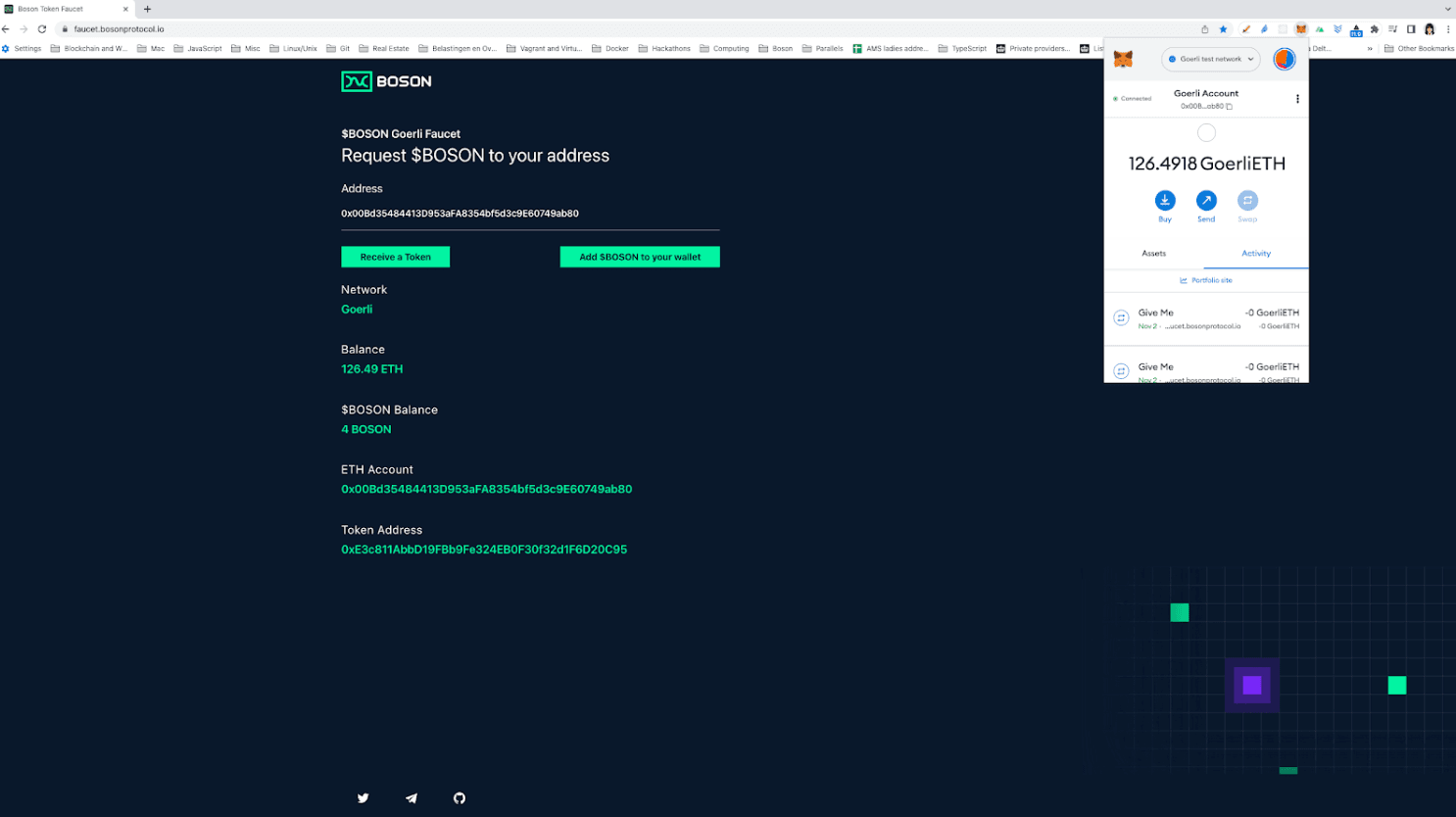Screen dimensions: 1456x817
Task: Click the Send icon in MetaMask
Action: [x=1206, y=200]
